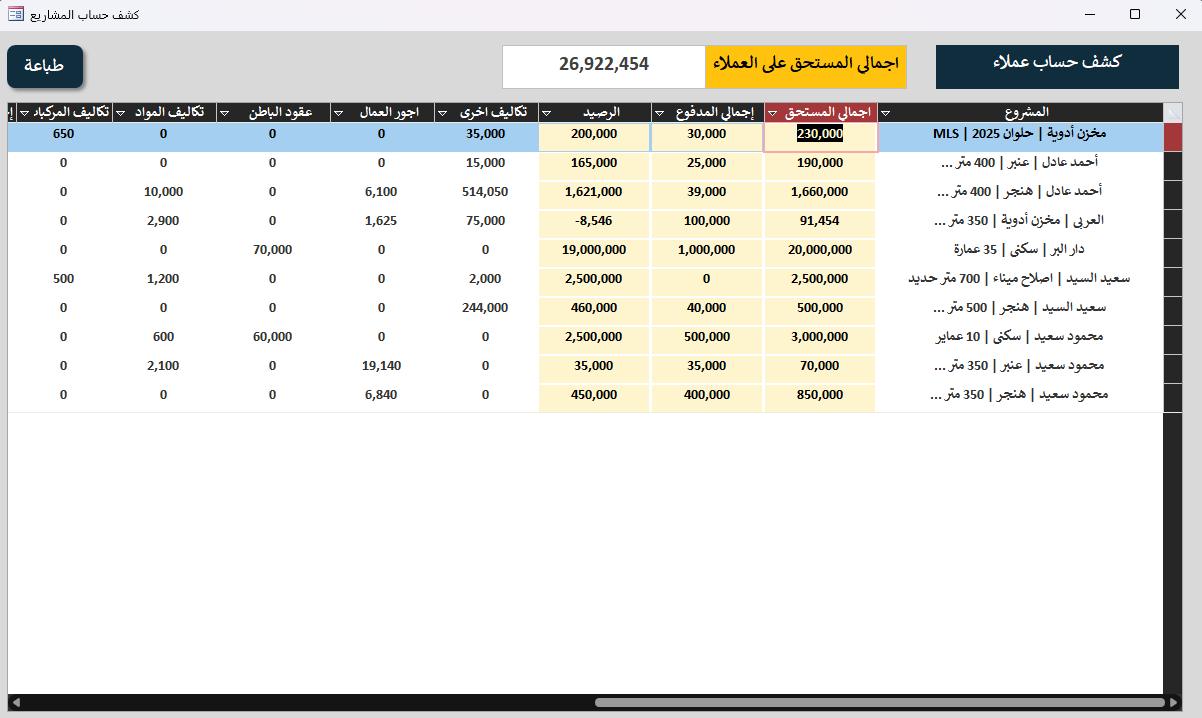This screenshot has height=718, width=1202.
Task: Click the highlighted 230,000 total due cell
Action: click(x=820, y=137)
